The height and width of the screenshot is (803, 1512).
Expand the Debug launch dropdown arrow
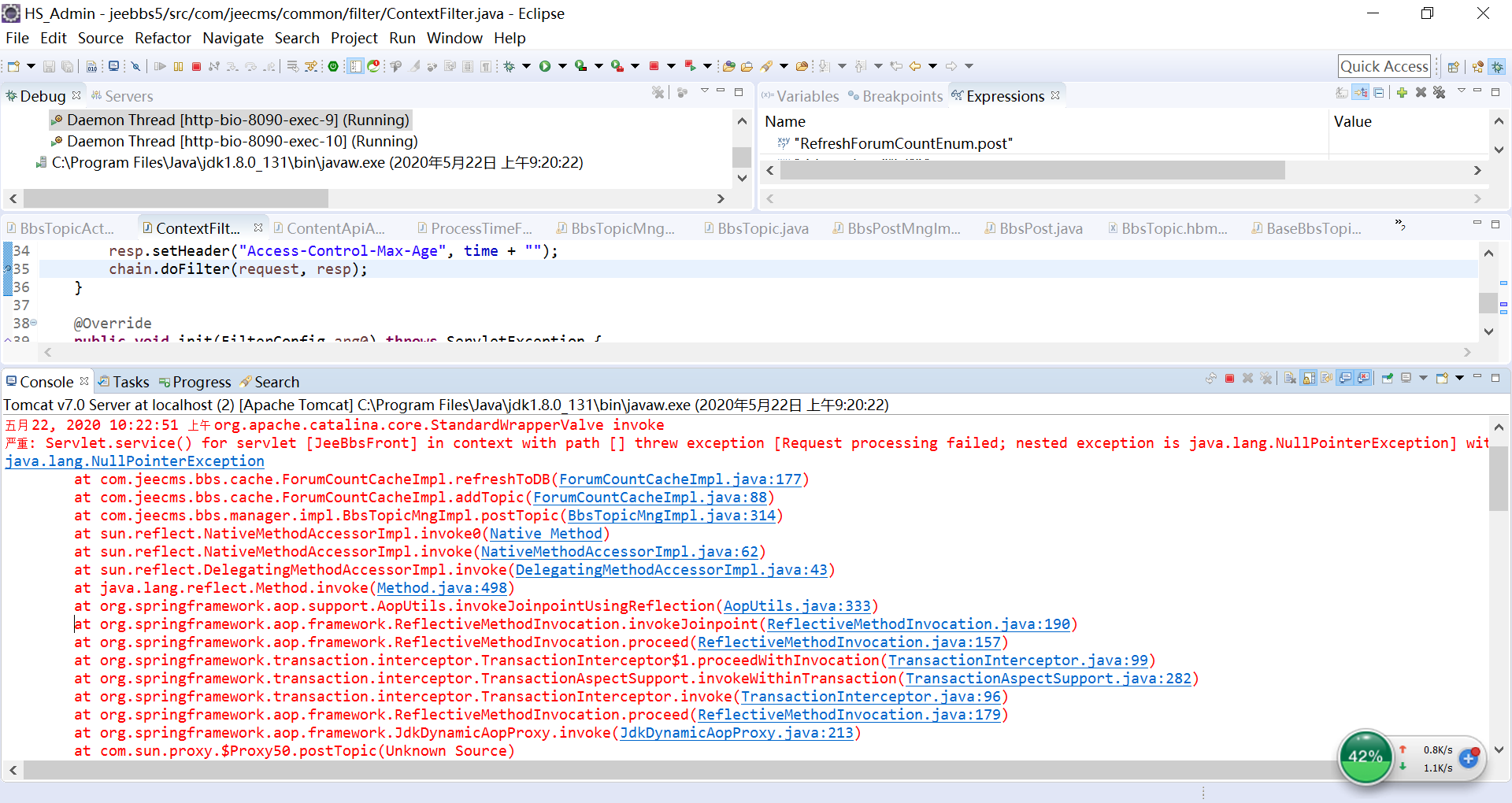[x=526, y=67]
